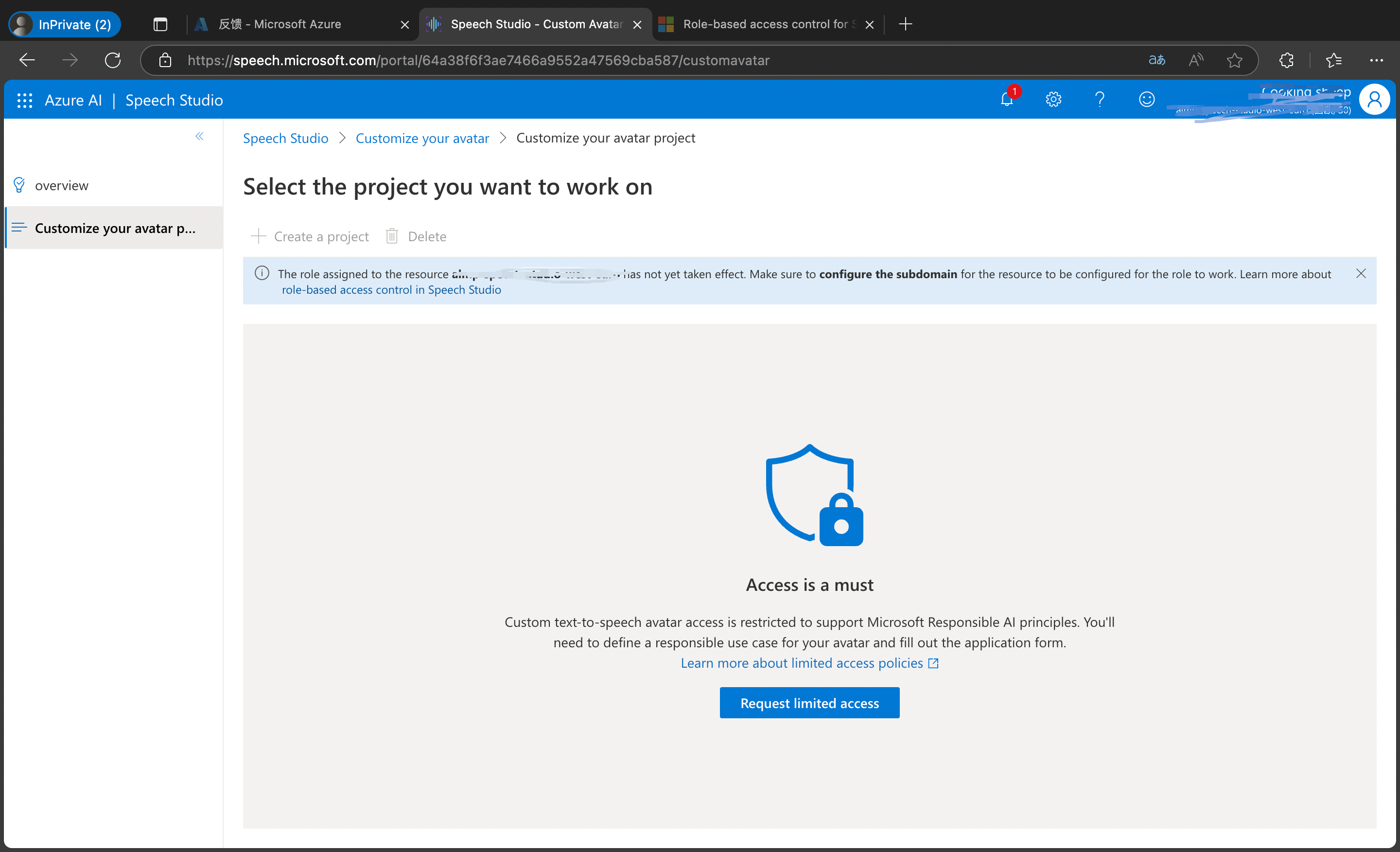Open the browser more options menu
The width and height of the screenshot is (1400, 852).
tap(1377, 60)
